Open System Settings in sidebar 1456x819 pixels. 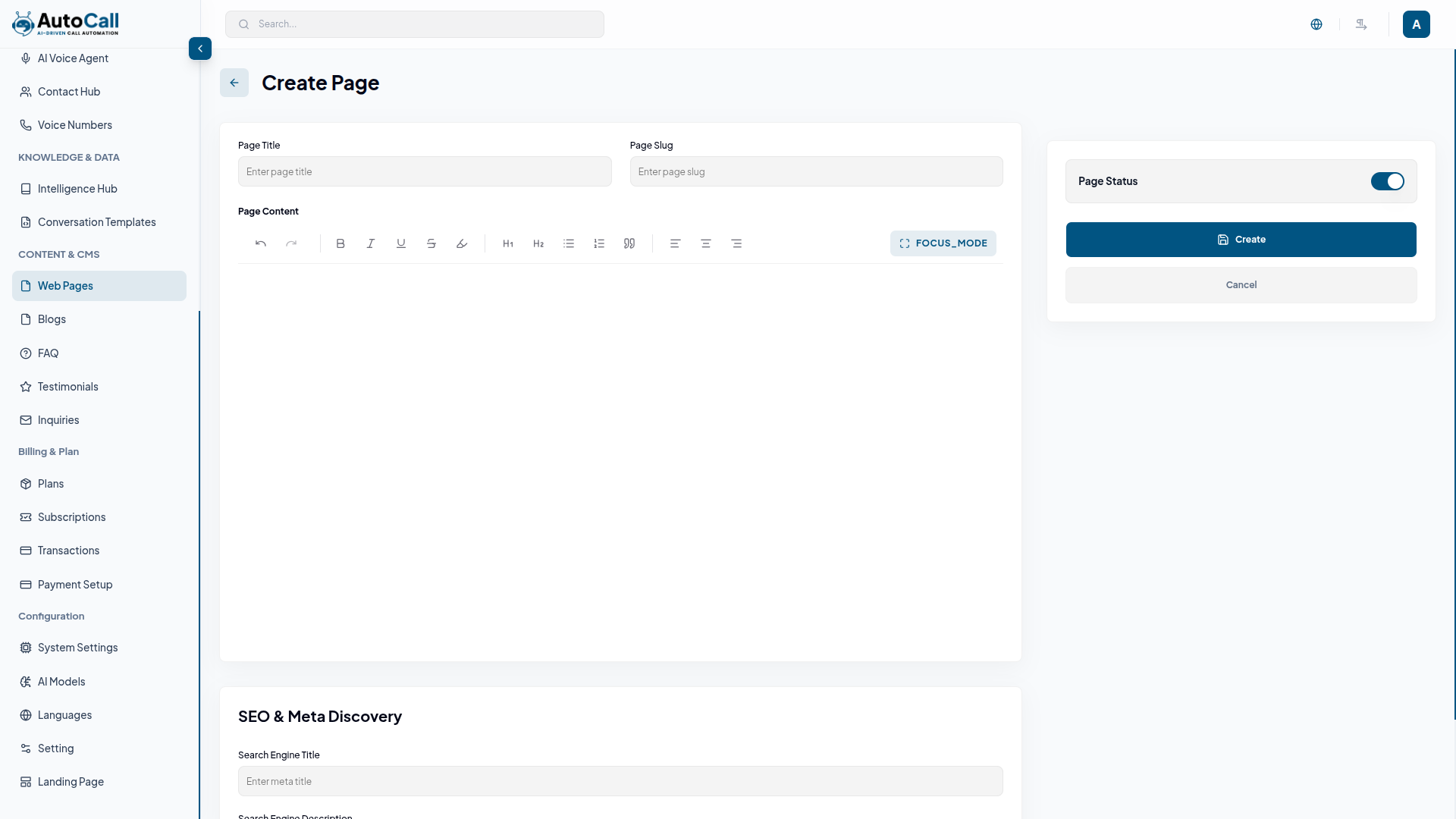pos(99,648)
